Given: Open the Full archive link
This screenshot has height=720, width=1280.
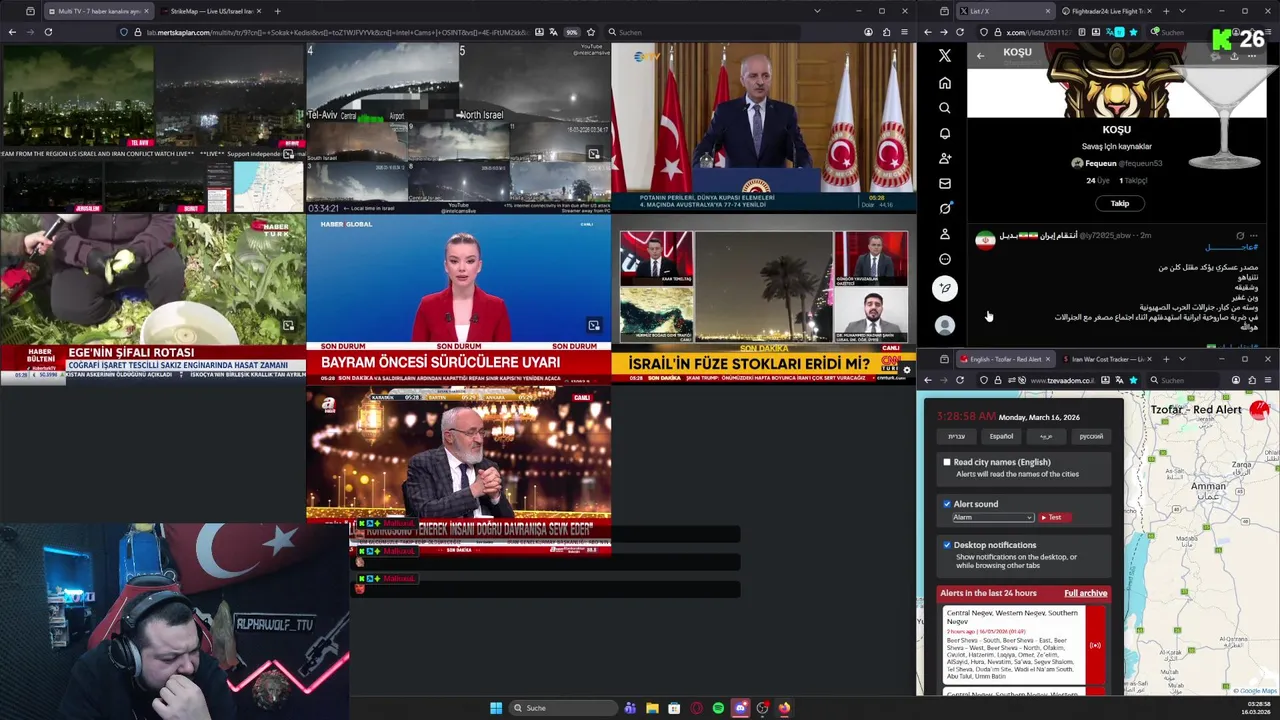Looking at the screenshot, I should coord(1085,593).
